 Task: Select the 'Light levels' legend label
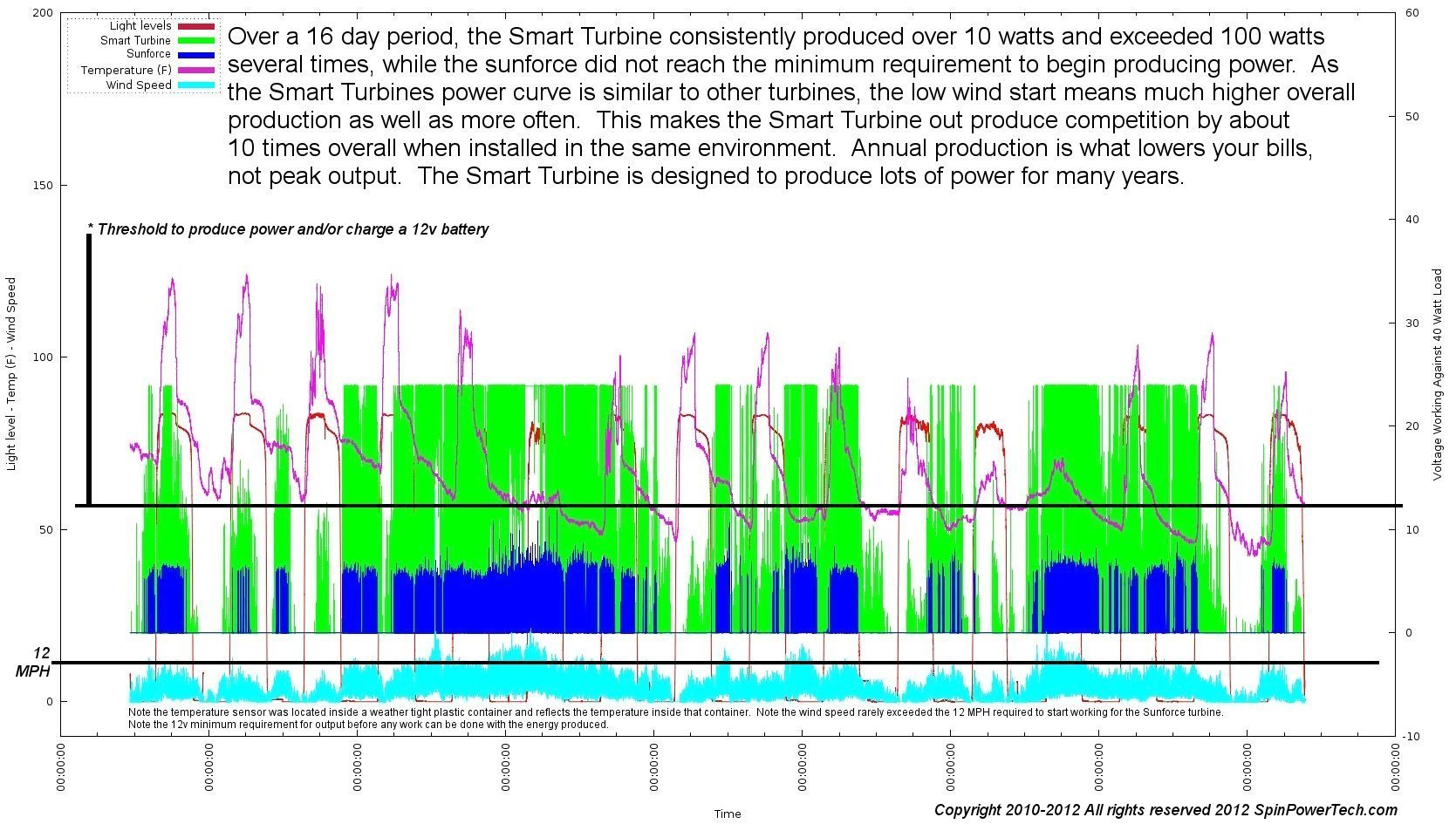(140, 26)
